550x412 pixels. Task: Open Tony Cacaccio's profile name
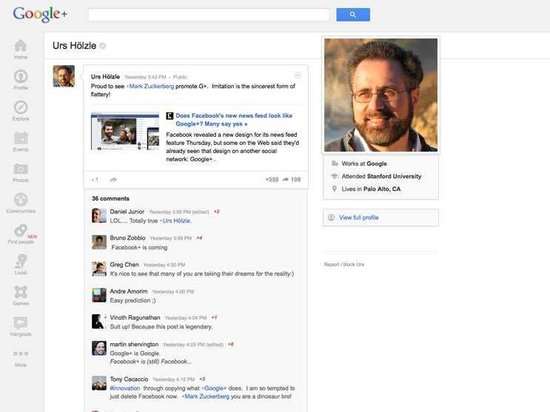coord(129,379)
